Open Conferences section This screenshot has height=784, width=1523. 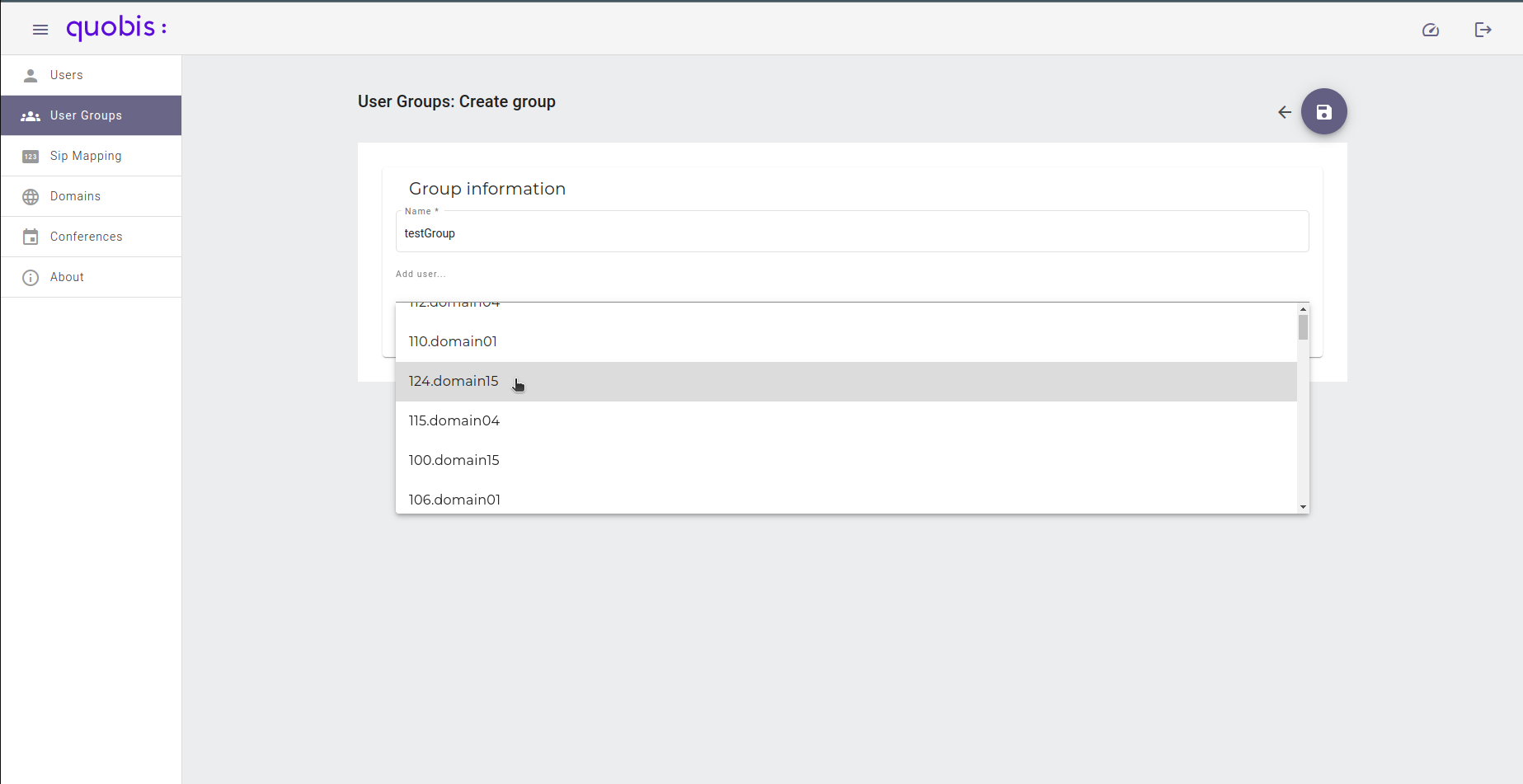coord(92,237)
